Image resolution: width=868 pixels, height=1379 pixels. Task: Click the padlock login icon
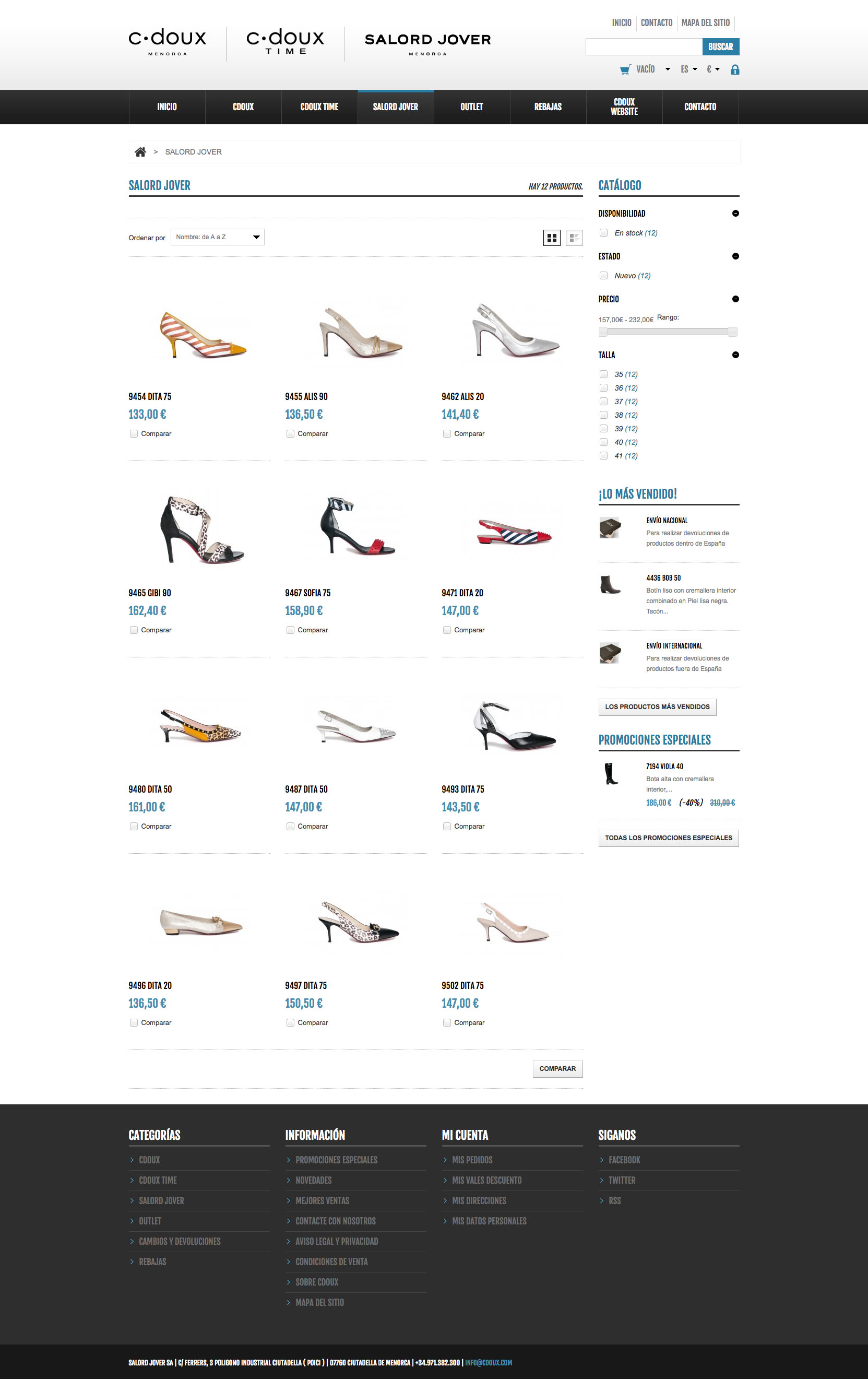tap(735, 69)
